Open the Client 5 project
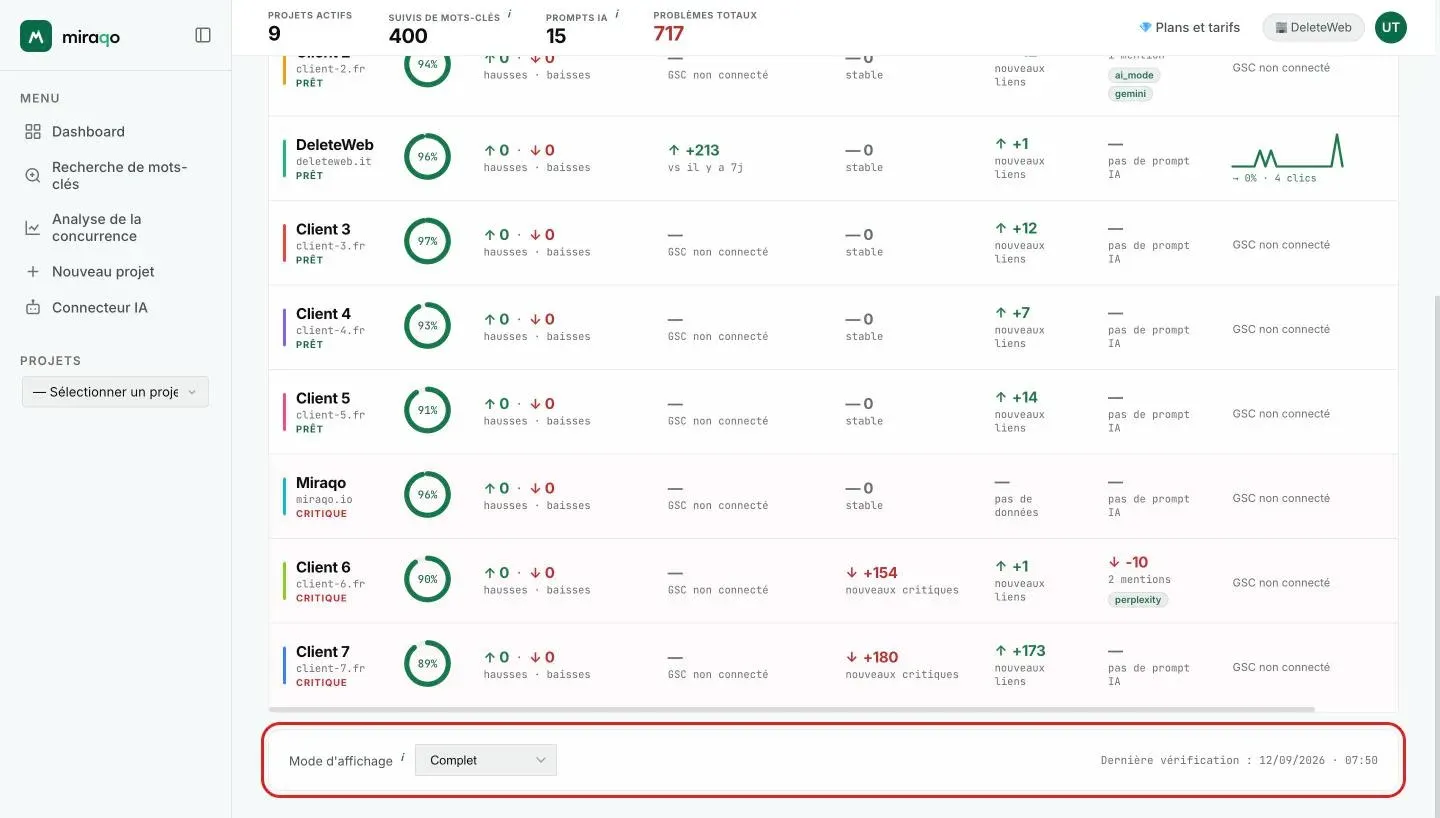 (323, 398)
